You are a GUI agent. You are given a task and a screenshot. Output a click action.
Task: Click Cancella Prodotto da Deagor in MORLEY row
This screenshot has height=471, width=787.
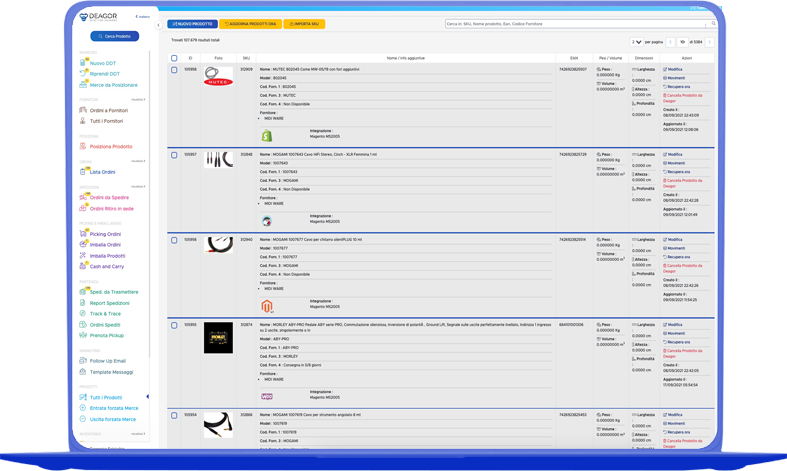pyautogui.click(x=683, y=354)
